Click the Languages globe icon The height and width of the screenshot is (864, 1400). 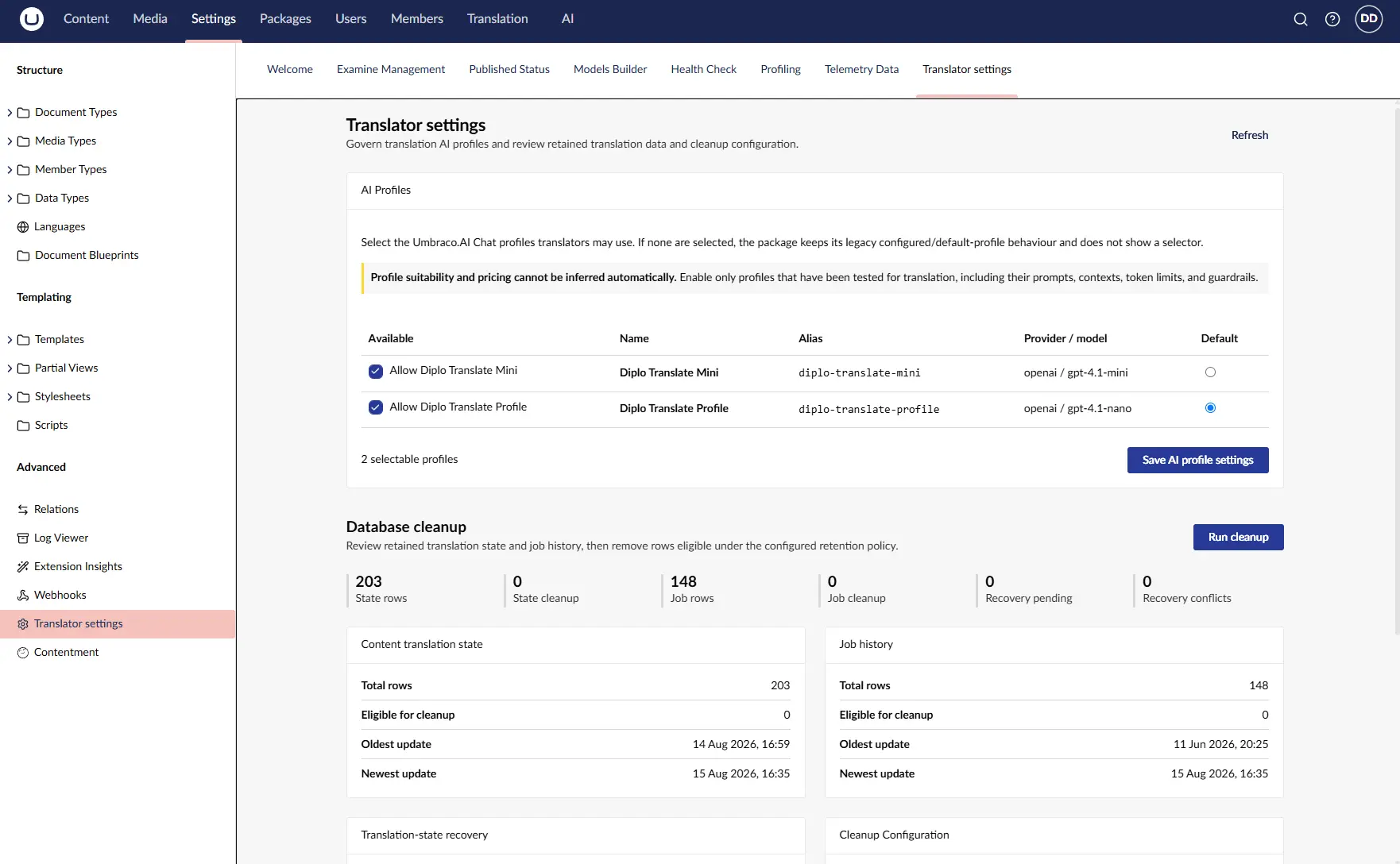(23, 227)
